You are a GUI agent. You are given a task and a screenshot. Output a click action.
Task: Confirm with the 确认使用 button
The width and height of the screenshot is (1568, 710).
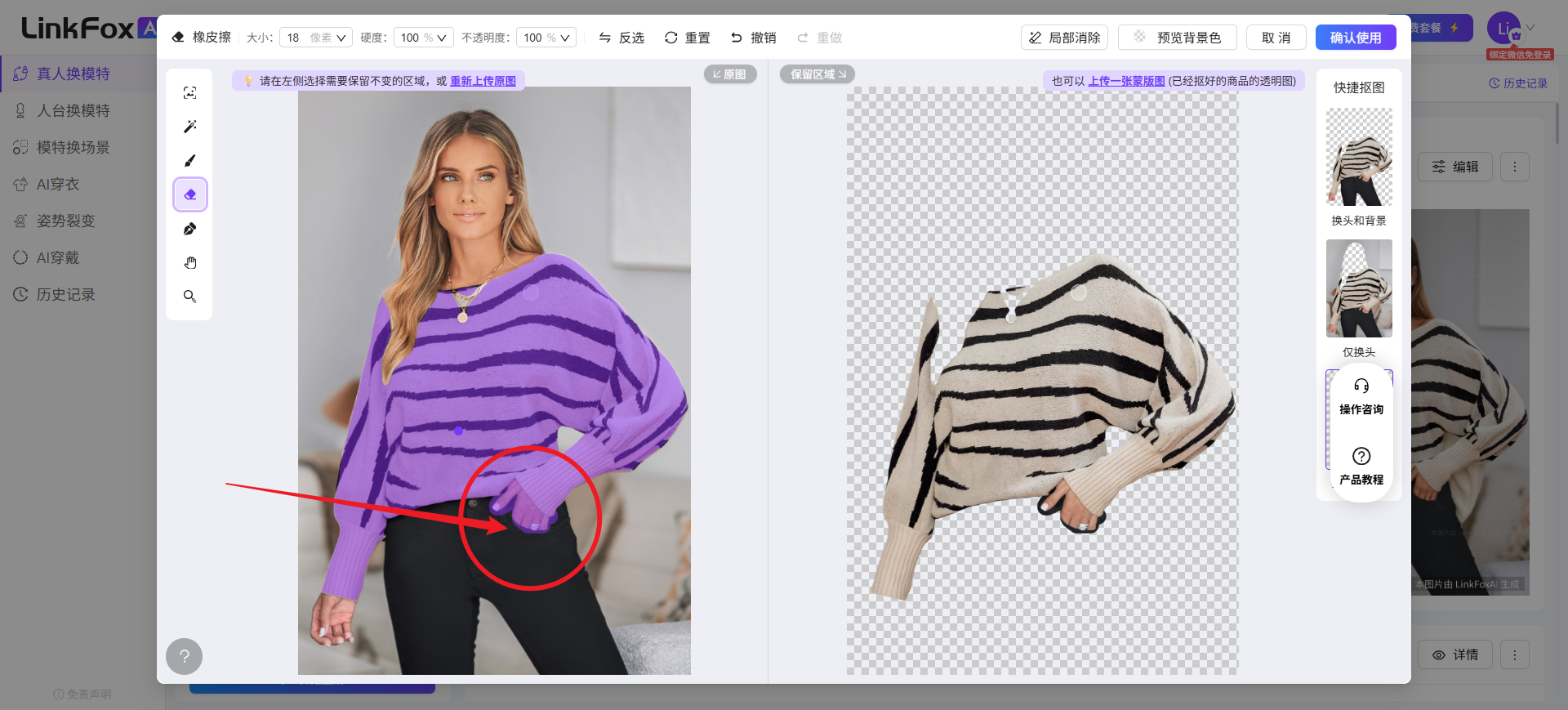pos(1356,38)
